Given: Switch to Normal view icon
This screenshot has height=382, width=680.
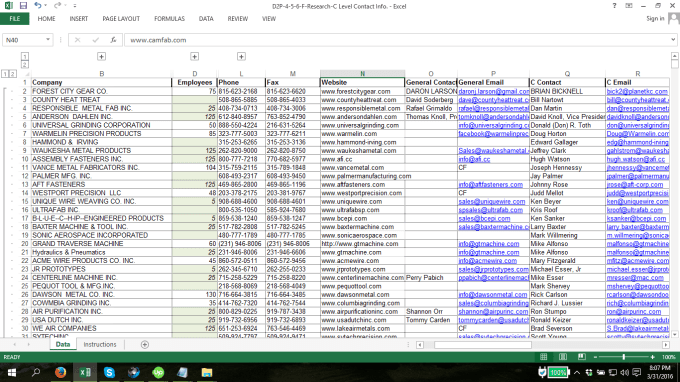Looking at the screenshot, I should [x=543, y=357].
